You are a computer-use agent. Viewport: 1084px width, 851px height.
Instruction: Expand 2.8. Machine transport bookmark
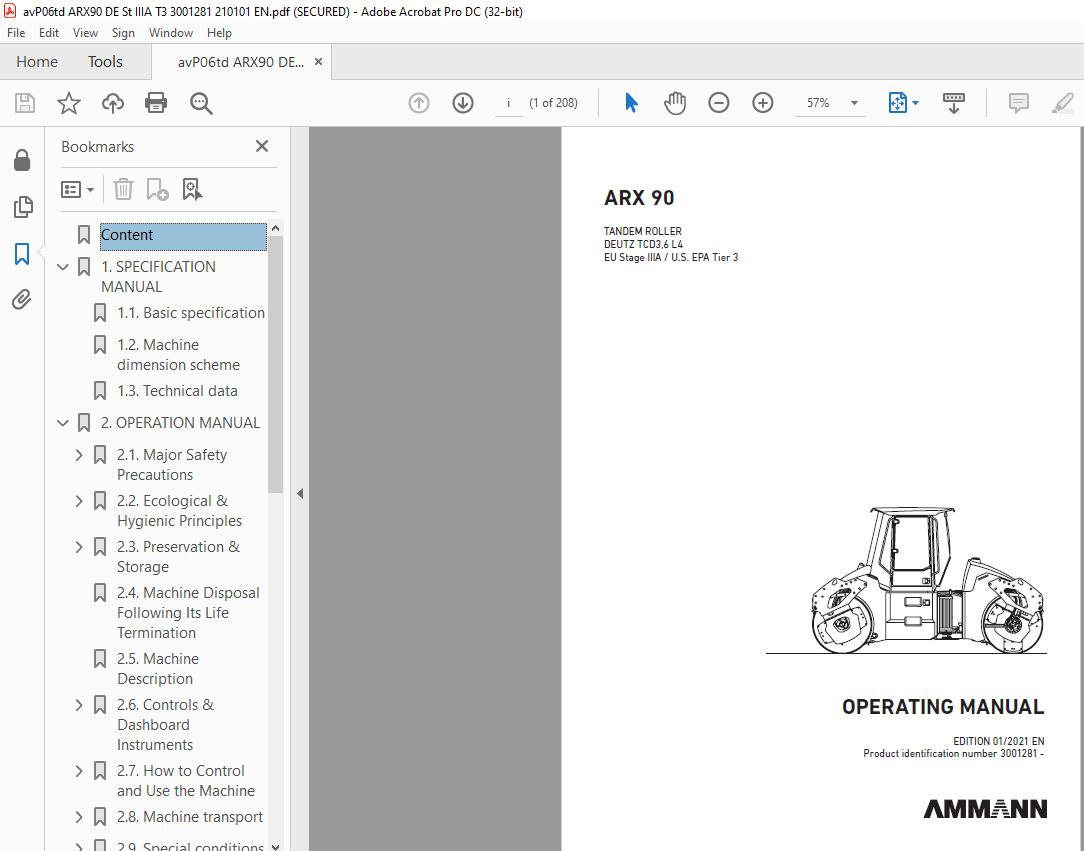pos(79,817)
